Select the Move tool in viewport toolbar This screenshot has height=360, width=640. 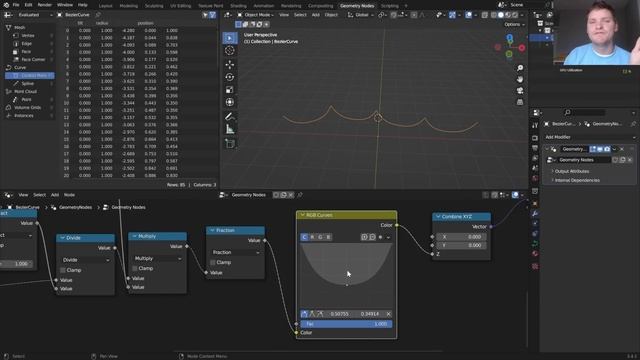[x=230, y=64]
